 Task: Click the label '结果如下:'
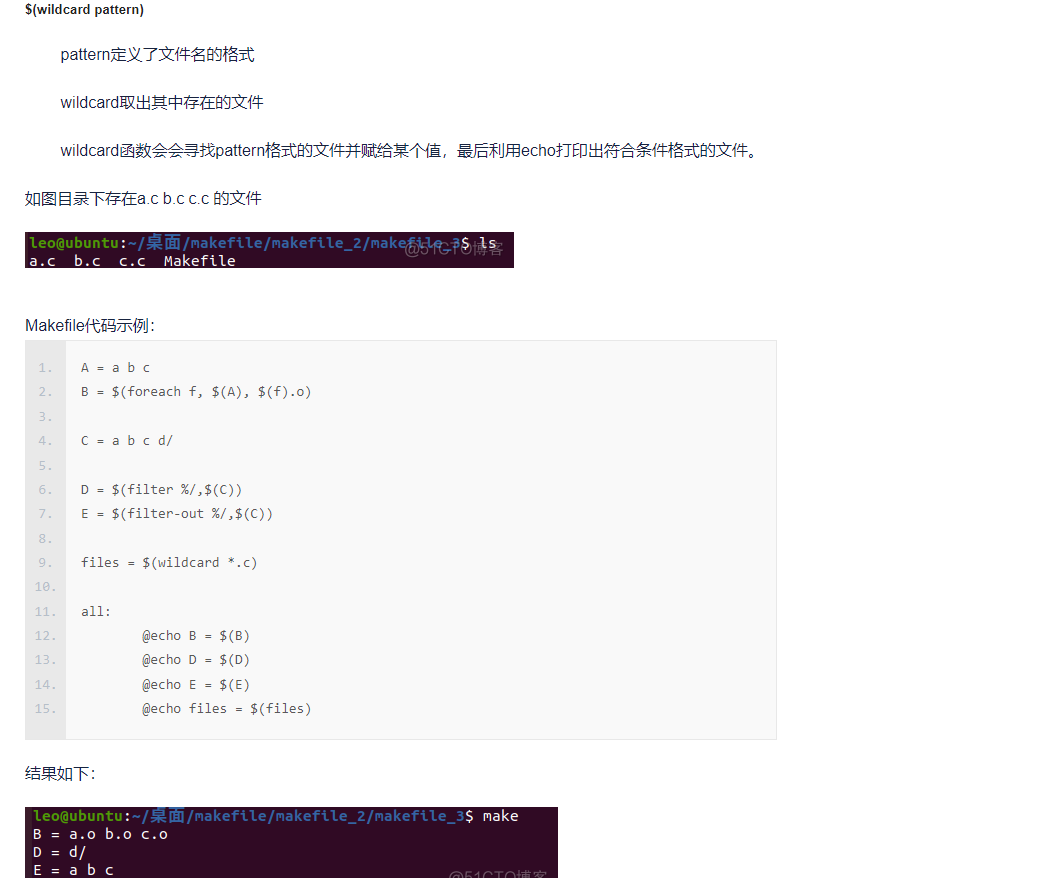coord(60,774)
